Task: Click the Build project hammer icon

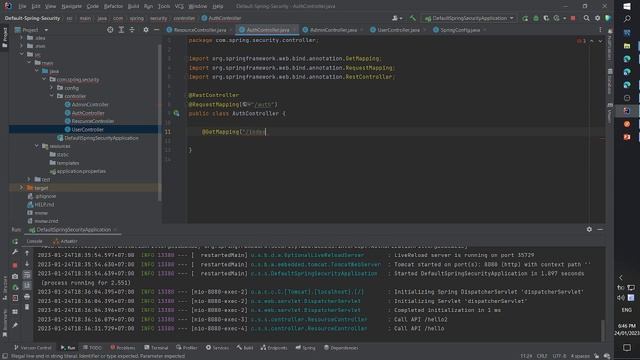Action: point(413,18)
